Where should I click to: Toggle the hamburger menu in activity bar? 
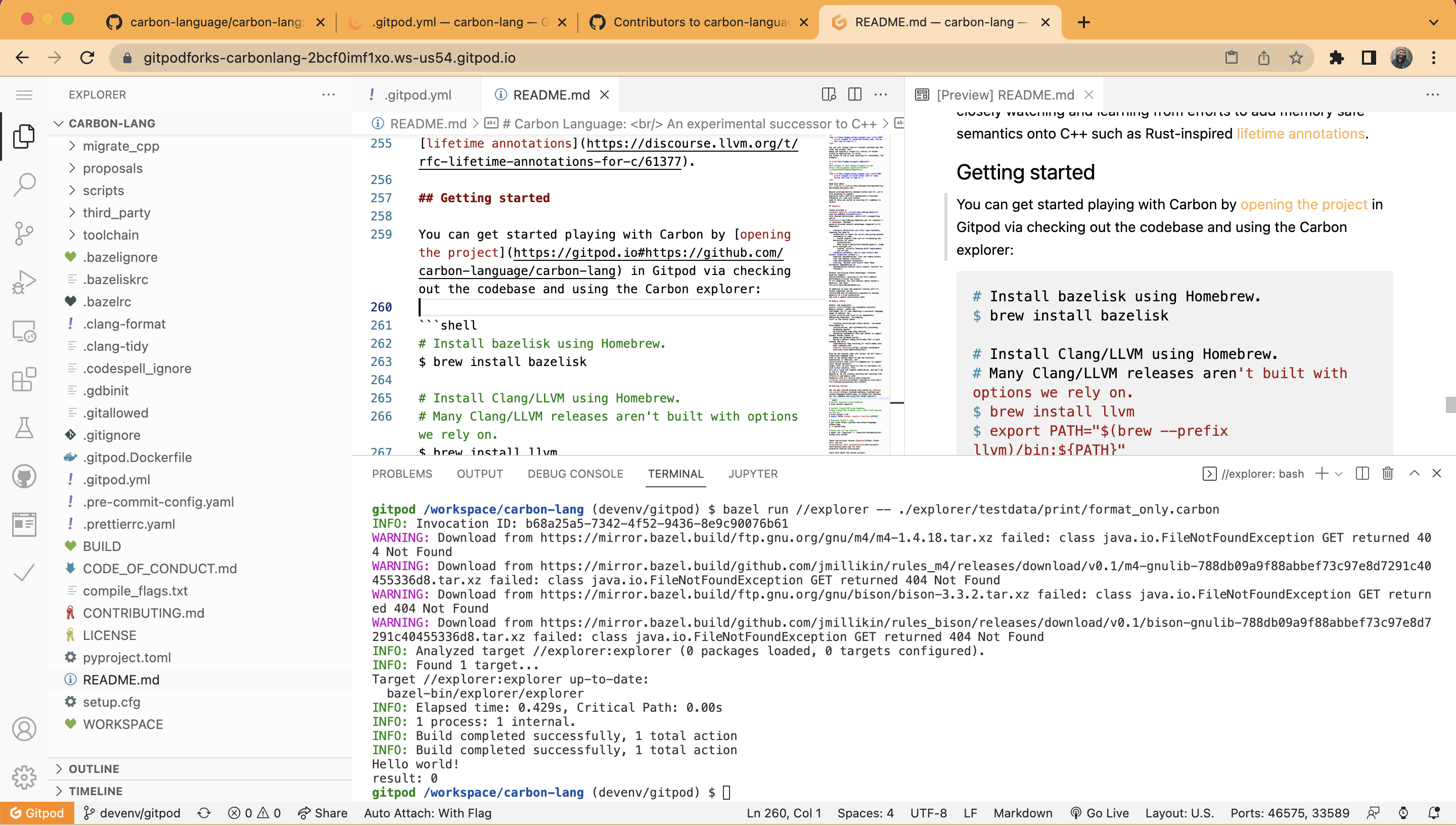coord(24,95)
